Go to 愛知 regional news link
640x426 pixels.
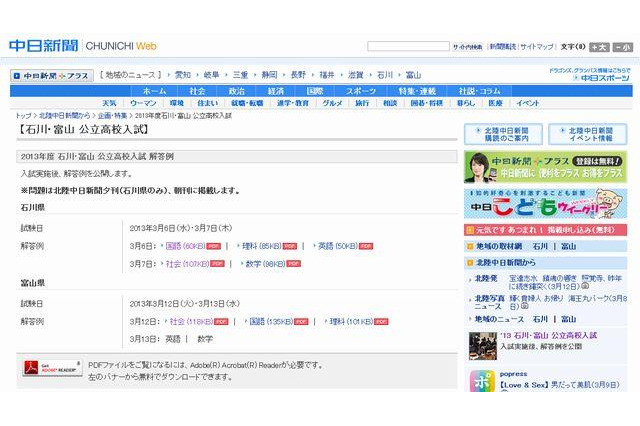(x=182, y=75)
